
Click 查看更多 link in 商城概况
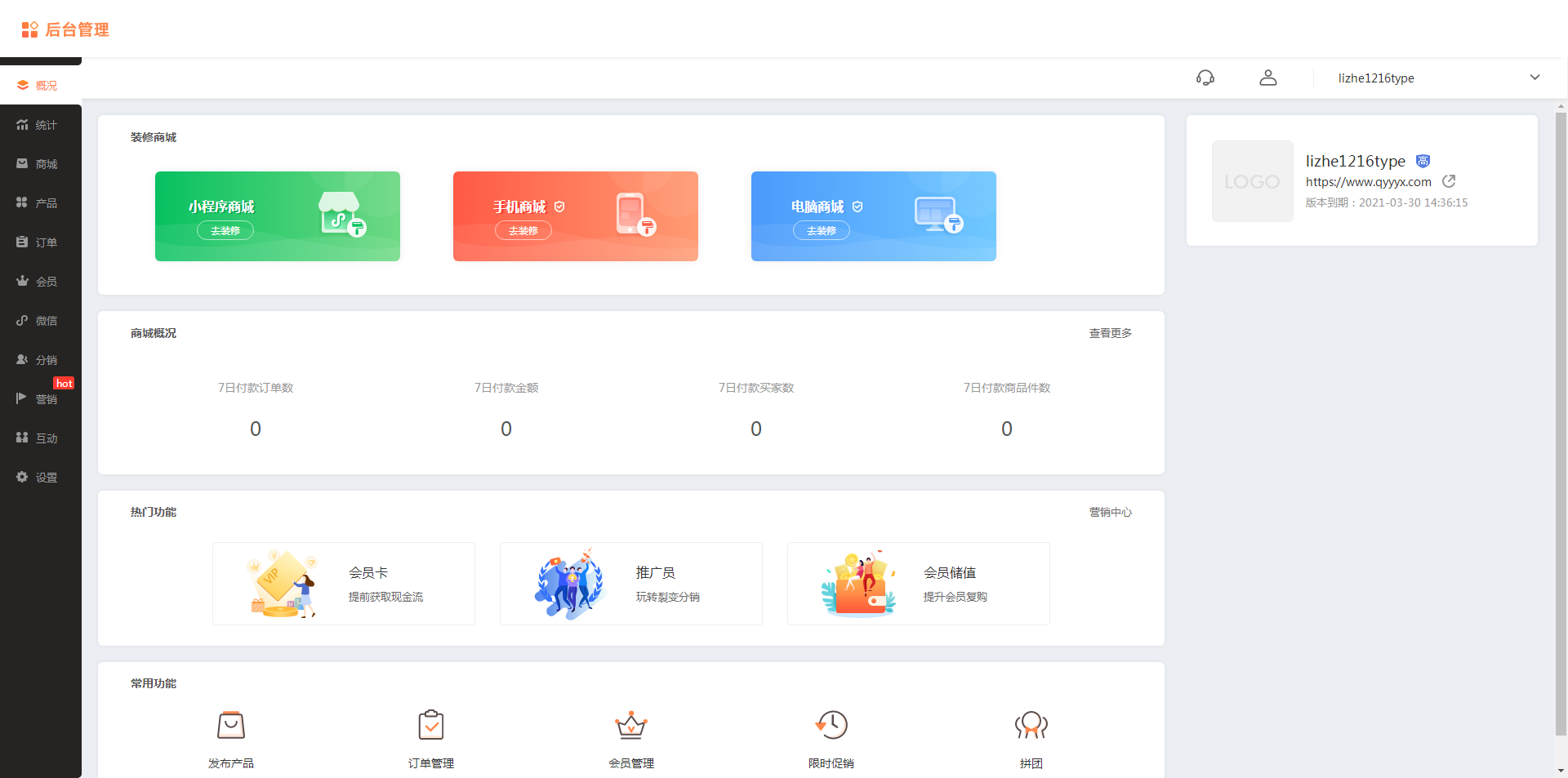[x=1110, y=333]
